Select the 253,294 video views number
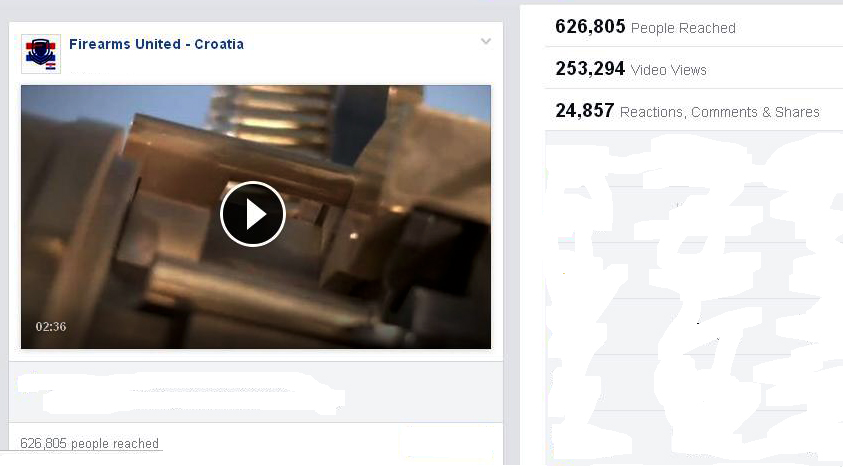The image size is (843, 469). click(590, 68)
